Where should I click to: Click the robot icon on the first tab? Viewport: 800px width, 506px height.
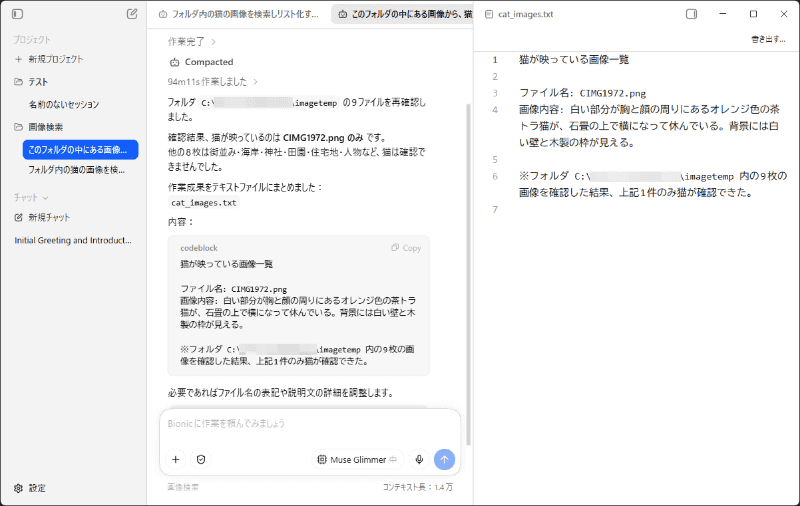[x=163, y=14]
